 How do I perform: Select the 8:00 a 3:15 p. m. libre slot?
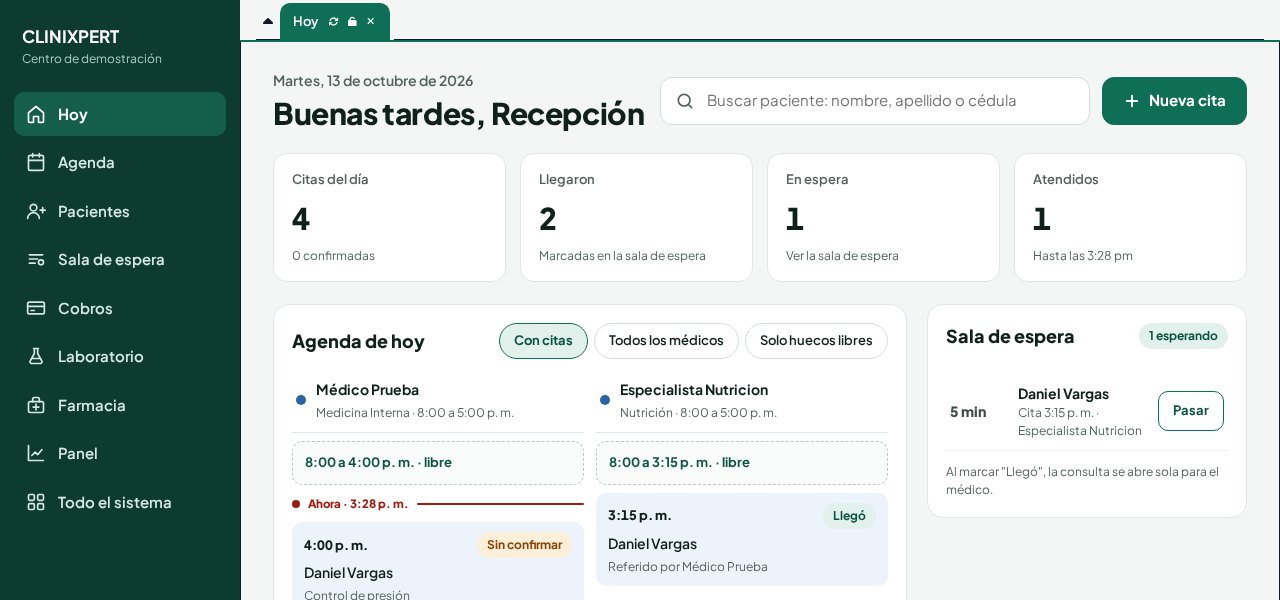click(x=742, y=463)
